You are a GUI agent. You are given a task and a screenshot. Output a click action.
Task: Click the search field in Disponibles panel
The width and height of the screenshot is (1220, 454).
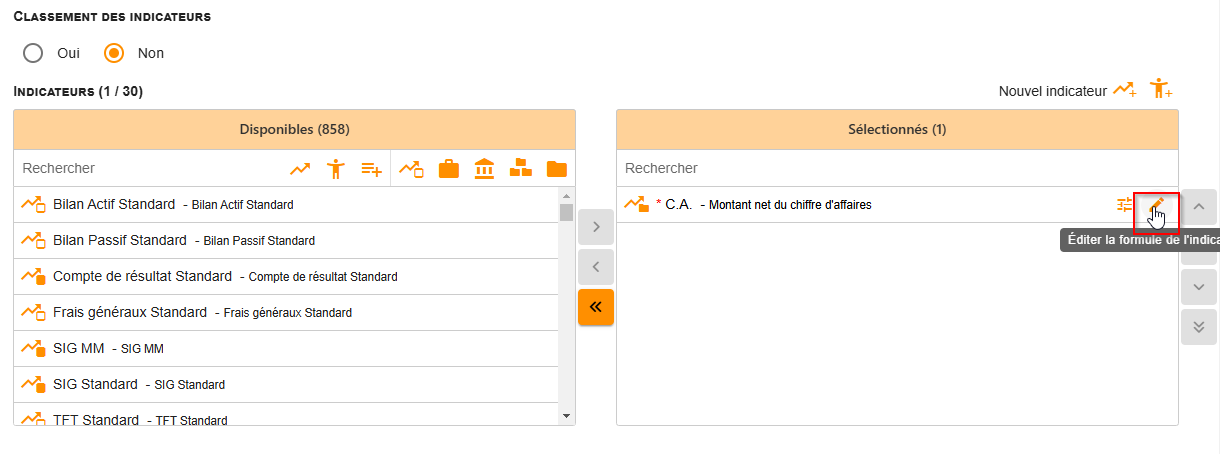tap(150, 169)
